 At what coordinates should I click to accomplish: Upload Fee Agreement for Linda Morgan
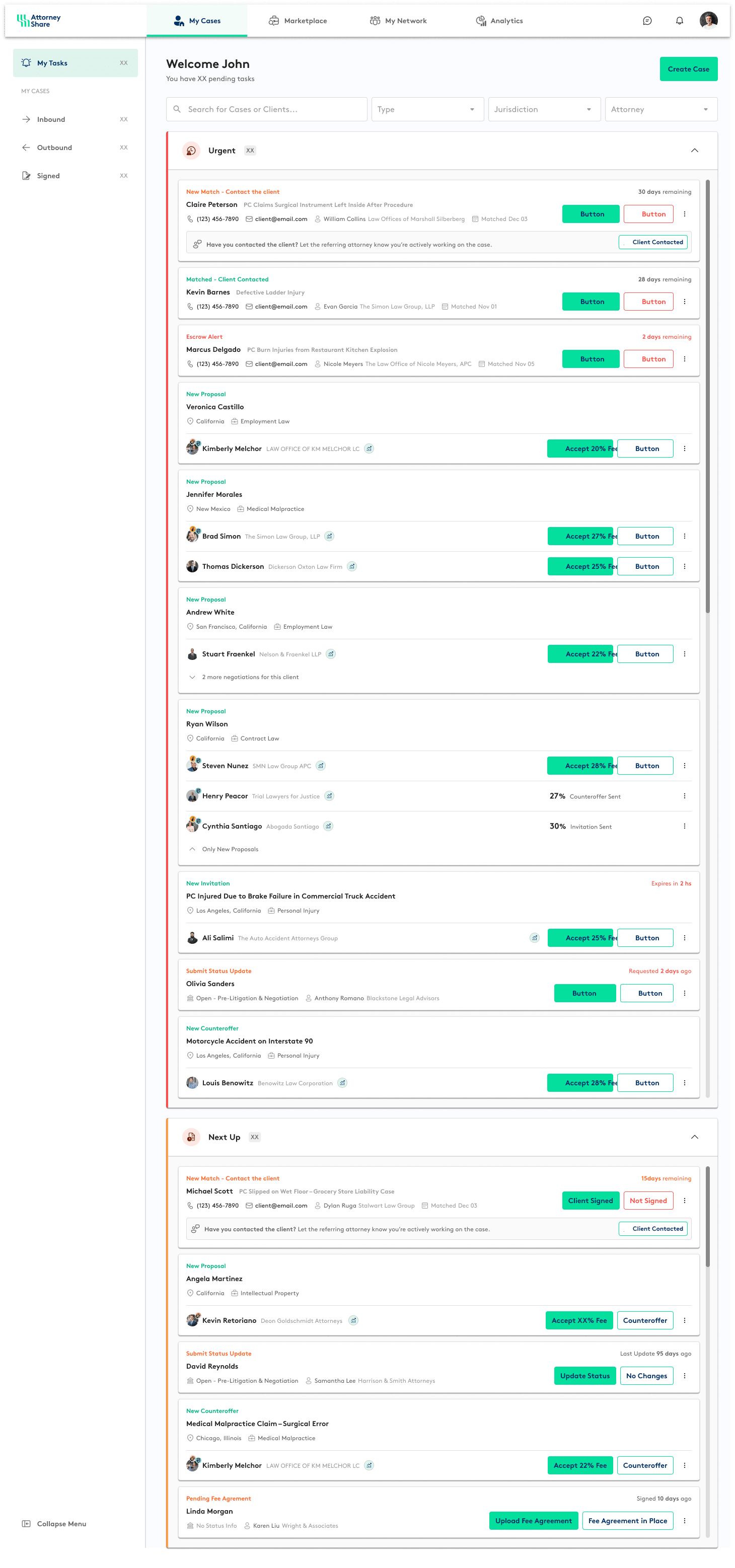point(534,1521)
